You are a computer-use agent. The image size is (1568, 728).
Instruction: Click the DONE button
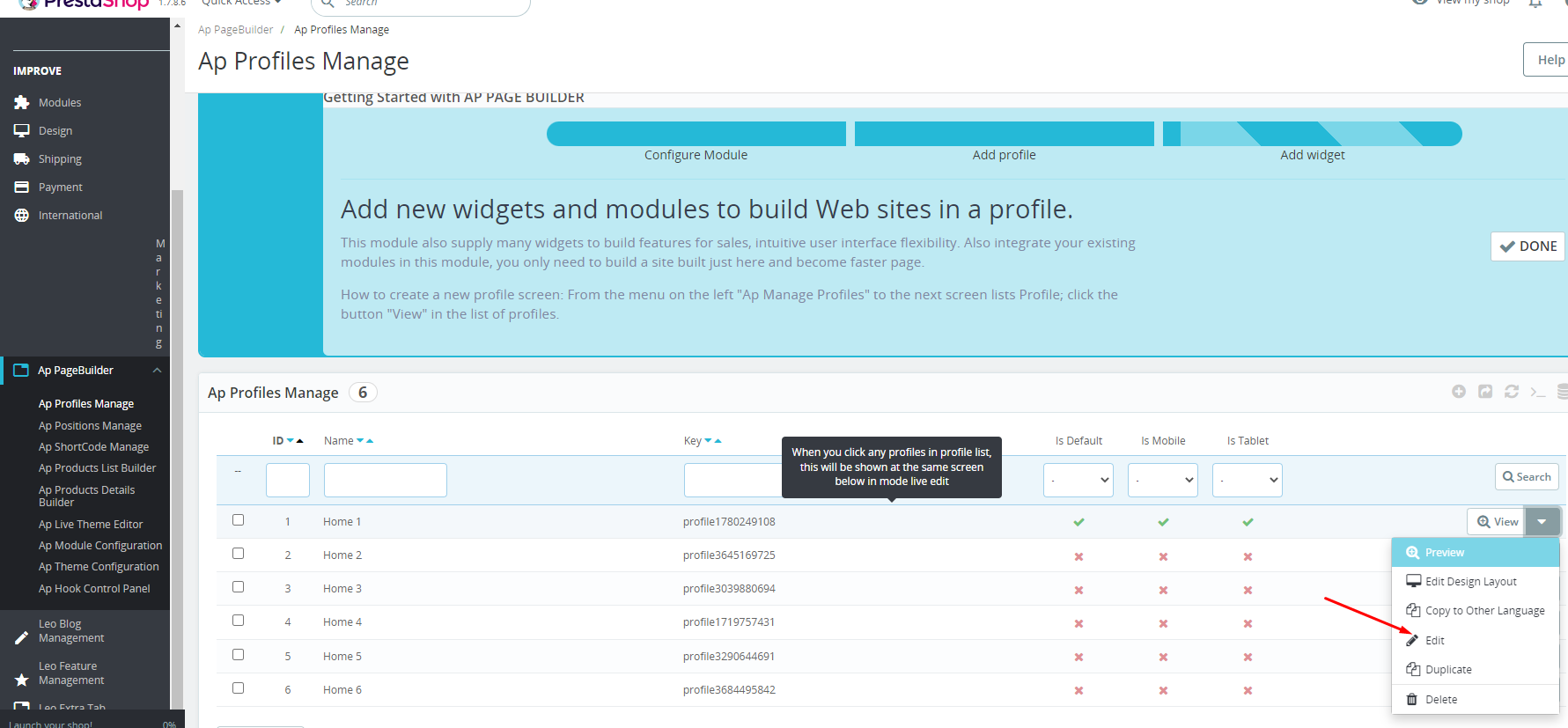1528,246
